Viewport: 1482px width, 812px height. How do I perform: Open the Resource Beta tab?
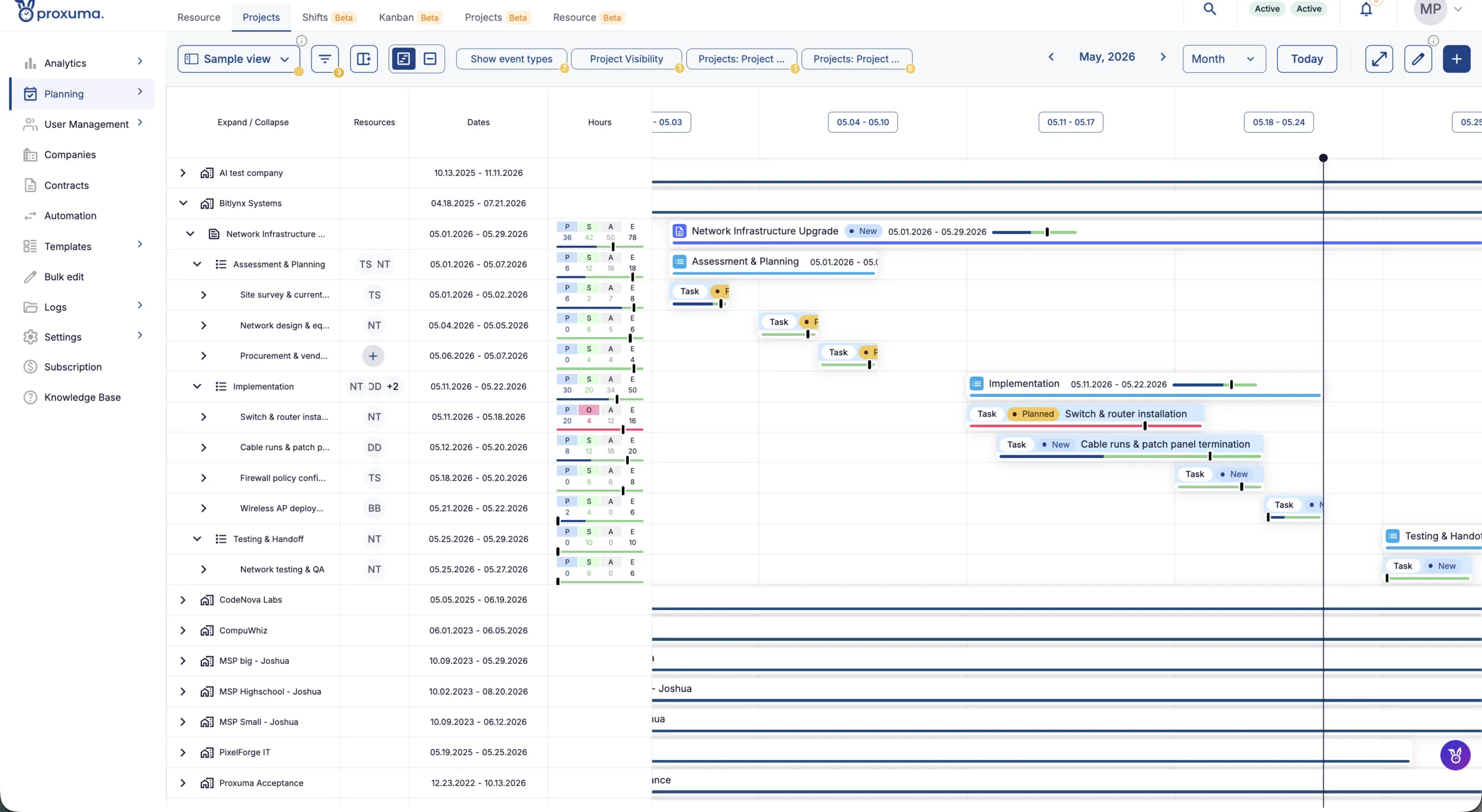(x=588, y=17)
